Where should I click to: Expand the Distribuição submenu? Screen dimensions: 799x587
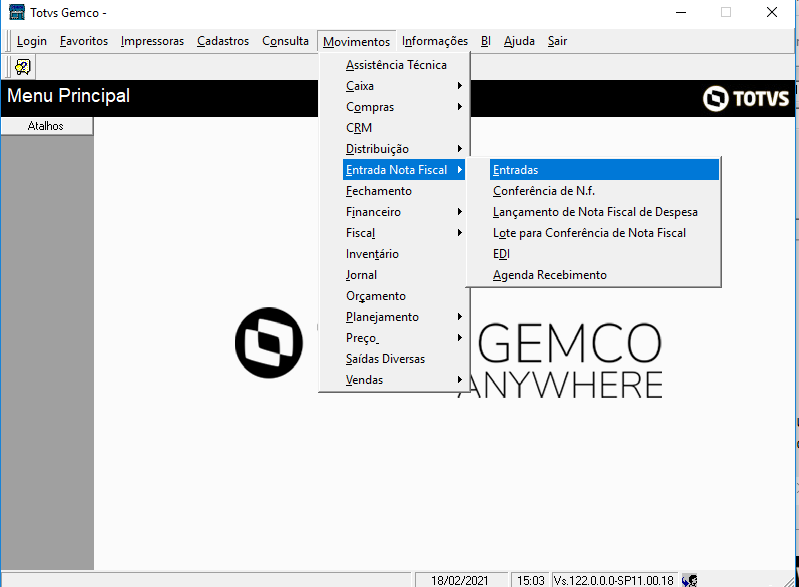tap(404, 149)
